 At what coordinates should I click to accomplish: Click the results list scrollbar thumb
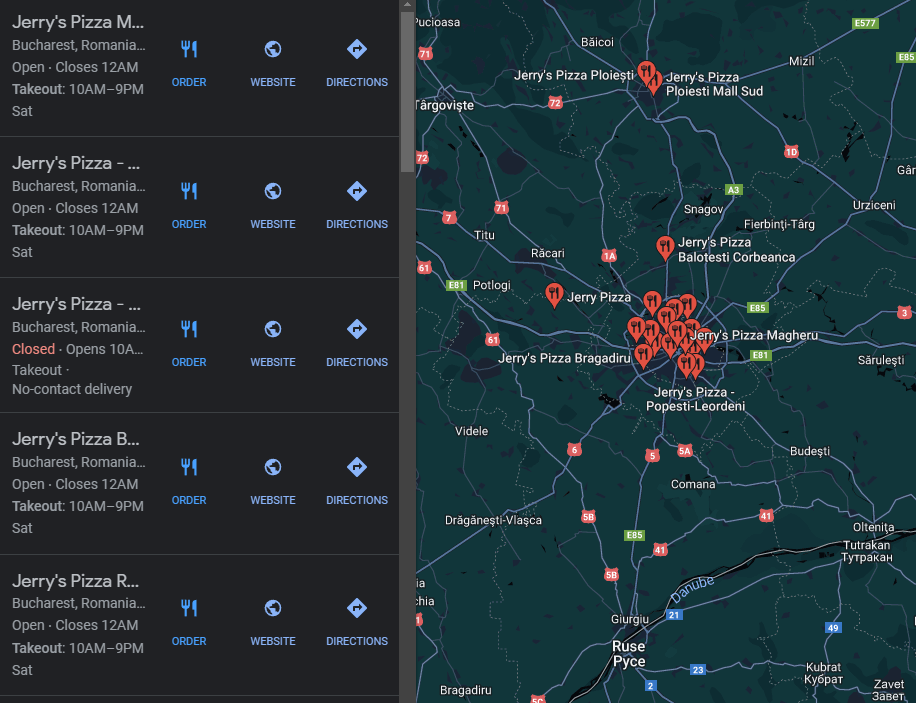(407, 92)
